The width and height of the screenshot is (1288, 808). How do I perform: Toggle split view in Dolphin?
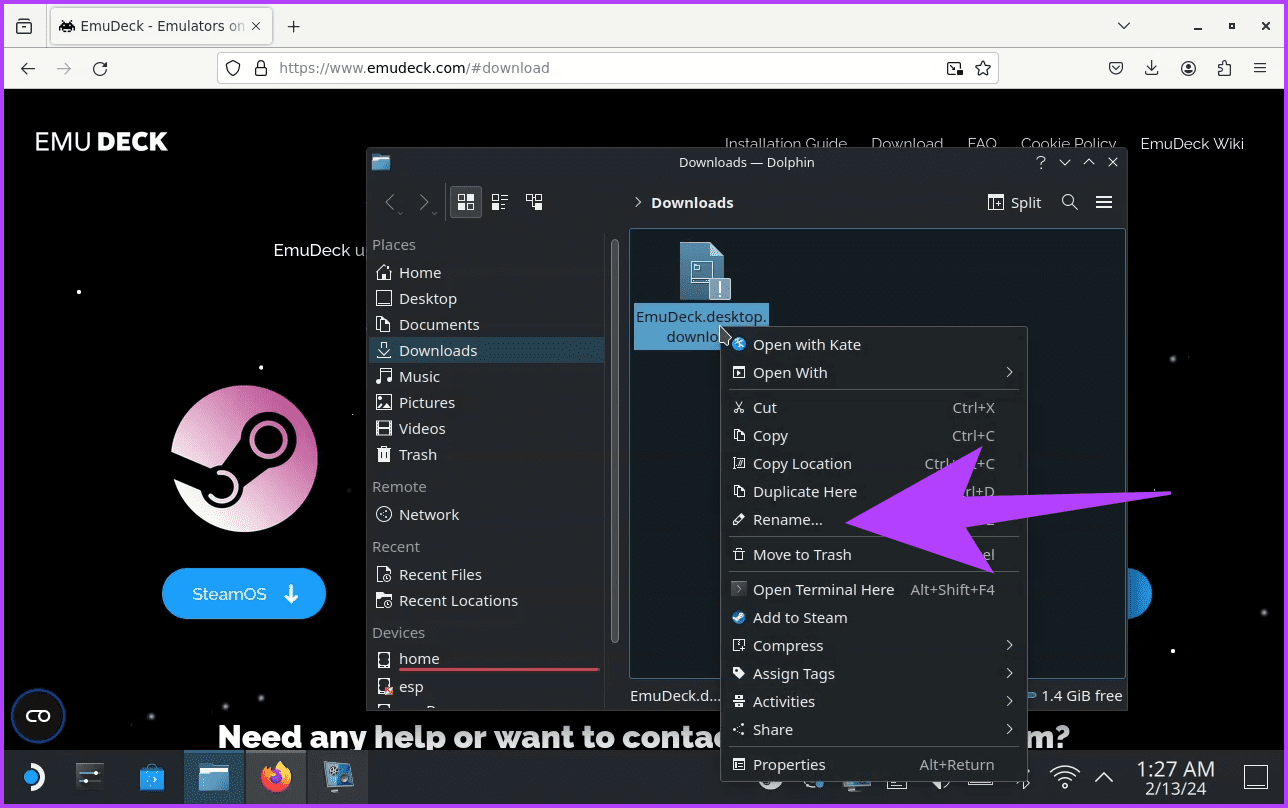1013,202
